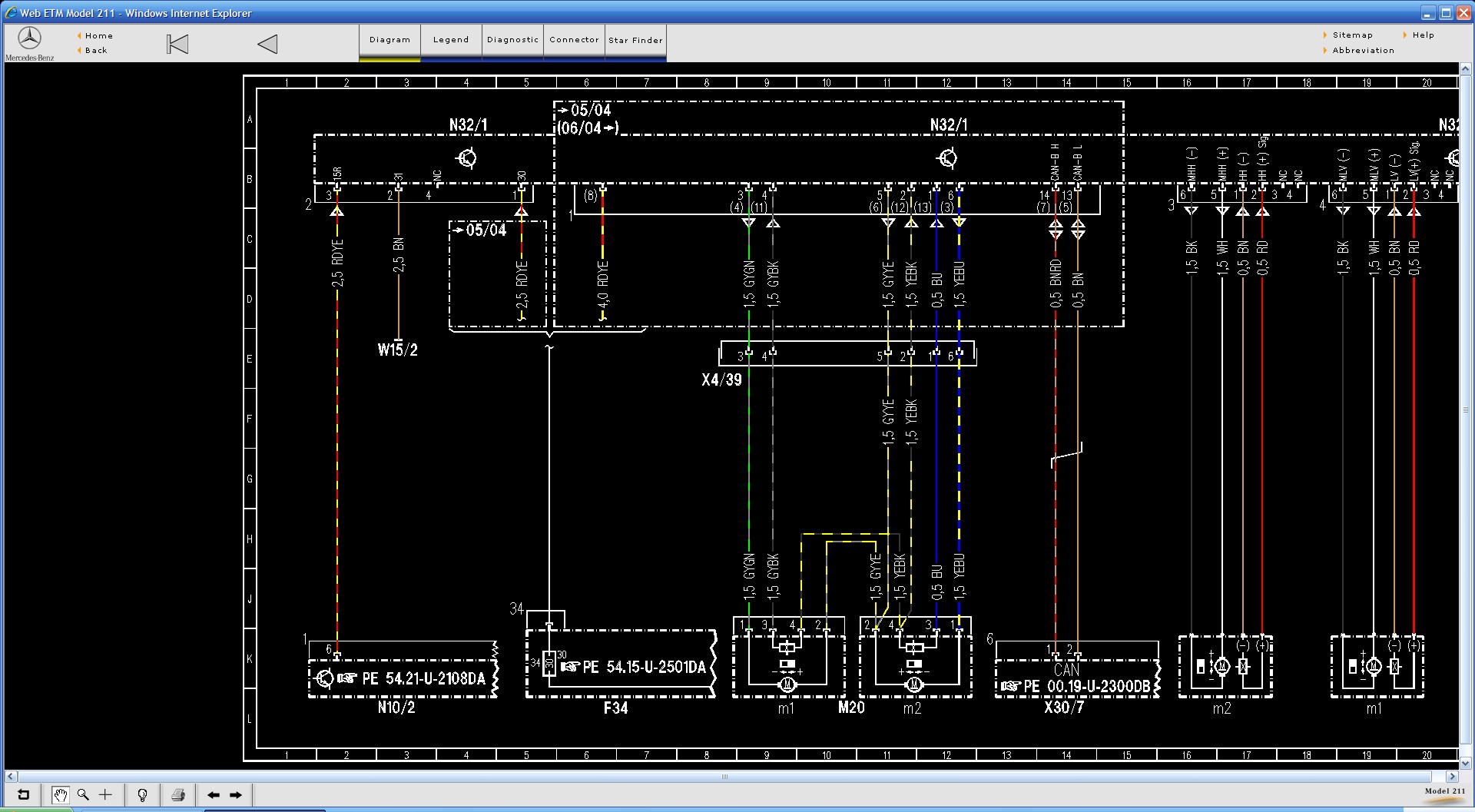The width and height of the screenshot is (1475, 812).
Task: Print the wiring diagram
Action: (178, 795)
